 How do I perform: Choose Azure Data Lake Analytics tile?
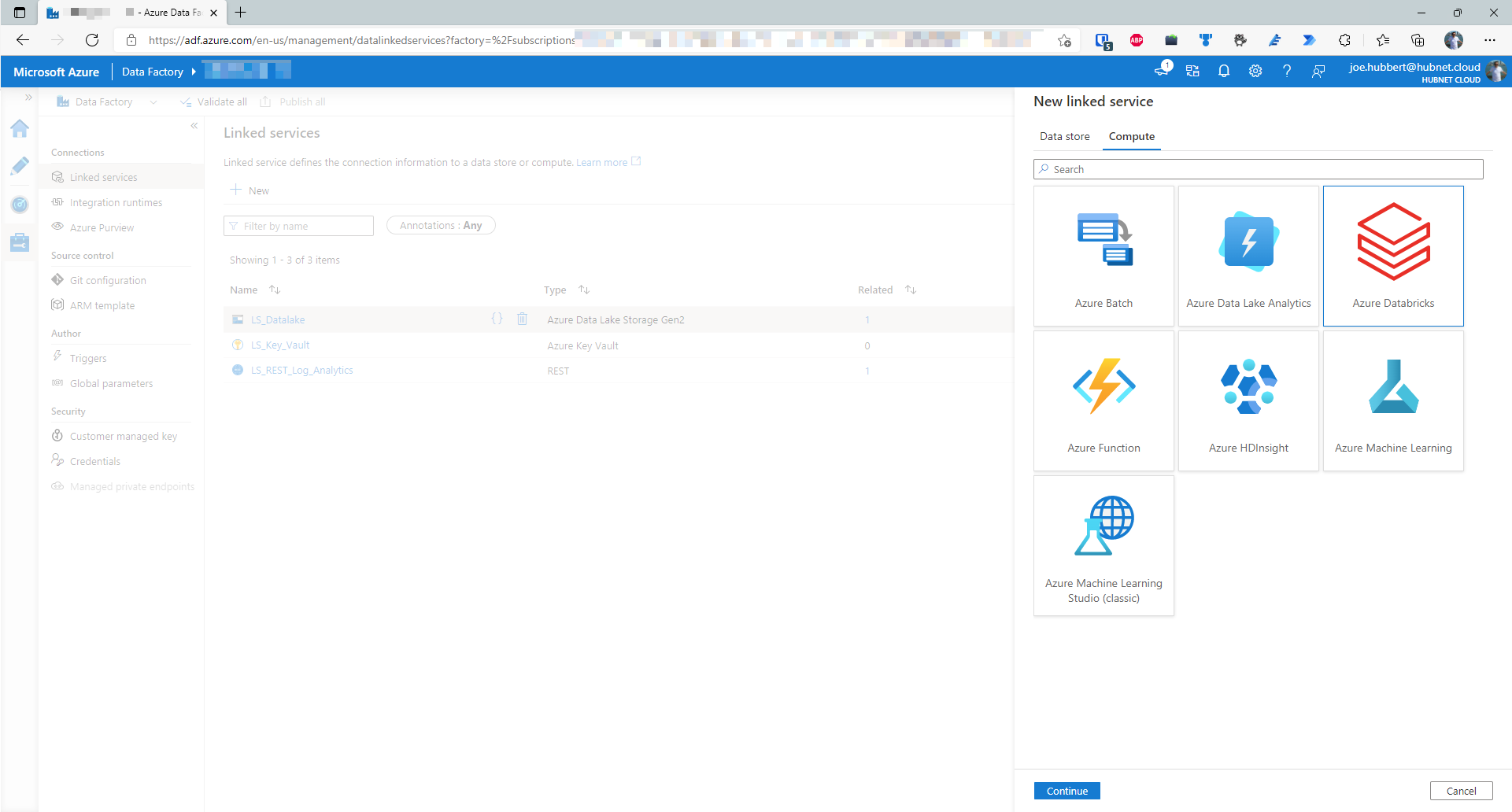coord(1248,256)
